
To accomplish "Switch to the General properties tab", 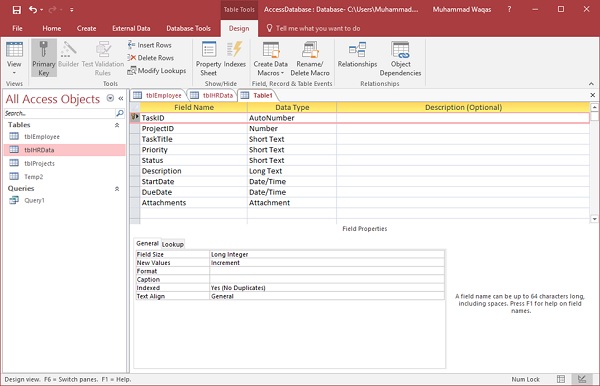I will click(147, 243).
